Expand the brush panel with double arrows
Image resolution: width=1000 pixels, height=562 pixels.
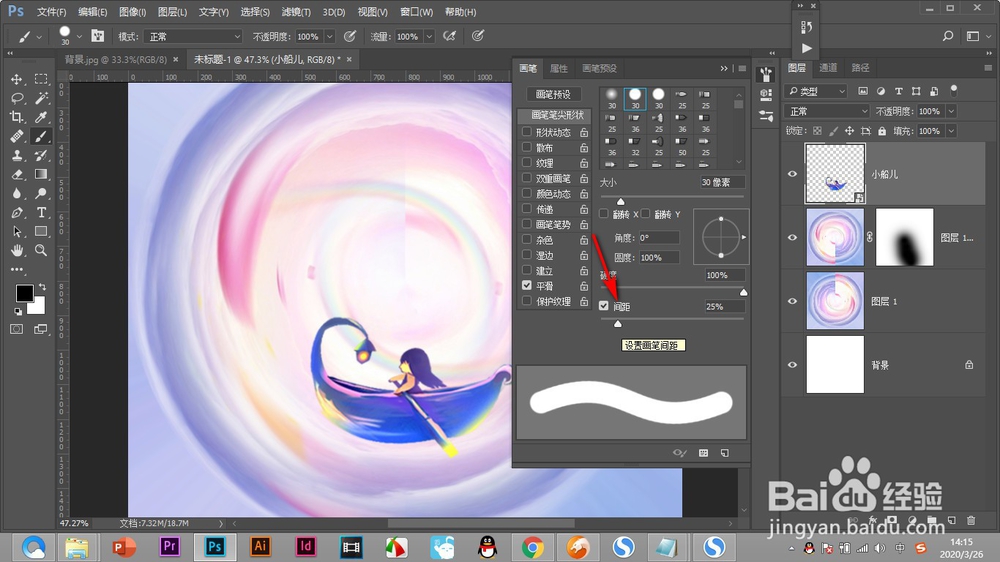pos(724,68)
